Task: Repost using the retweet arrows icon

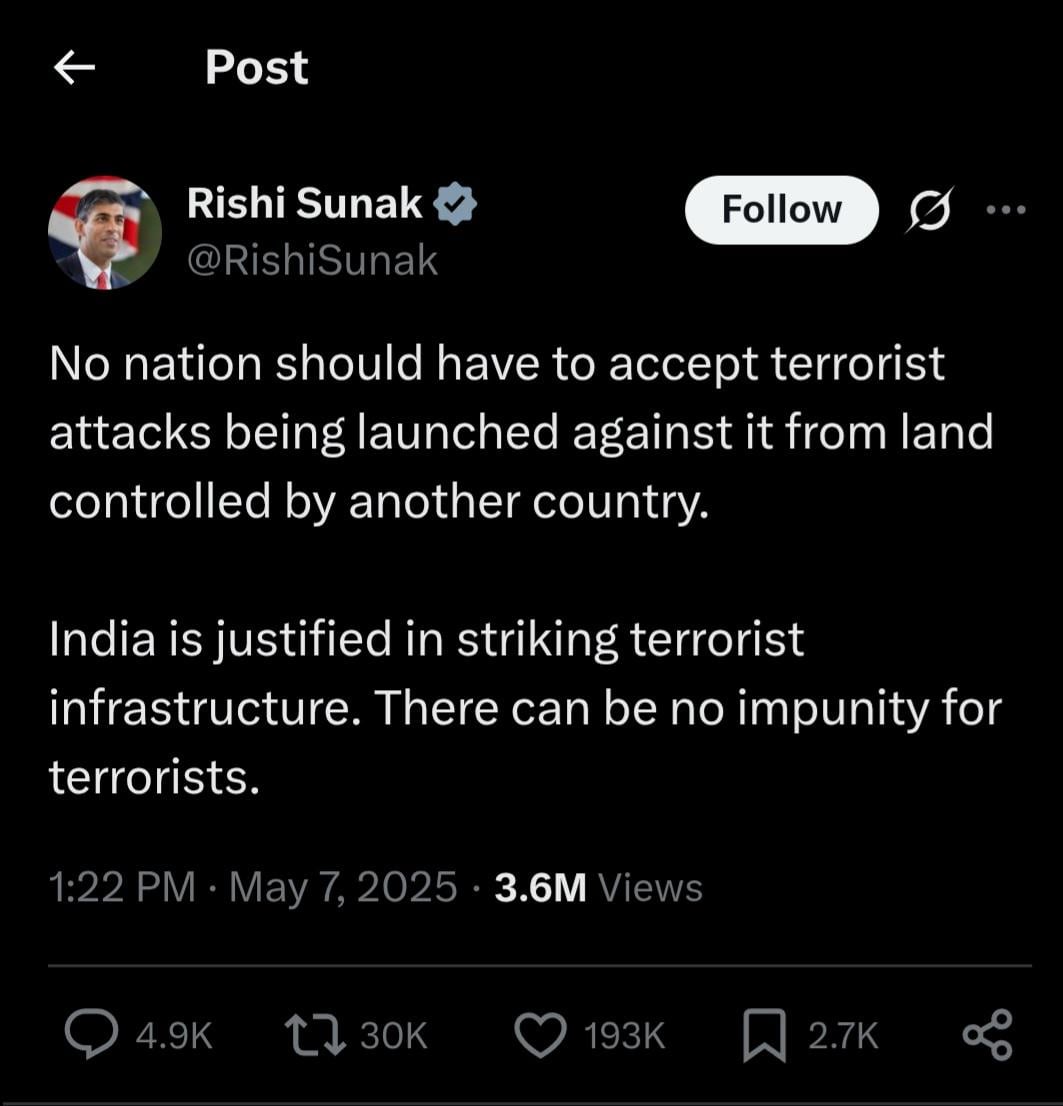Action: 315,1035
